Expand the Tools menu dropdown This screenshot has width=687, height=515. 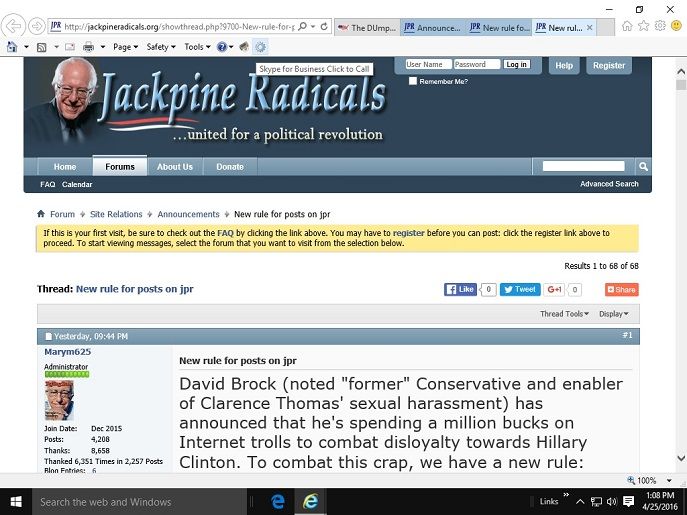click(197, 47)
